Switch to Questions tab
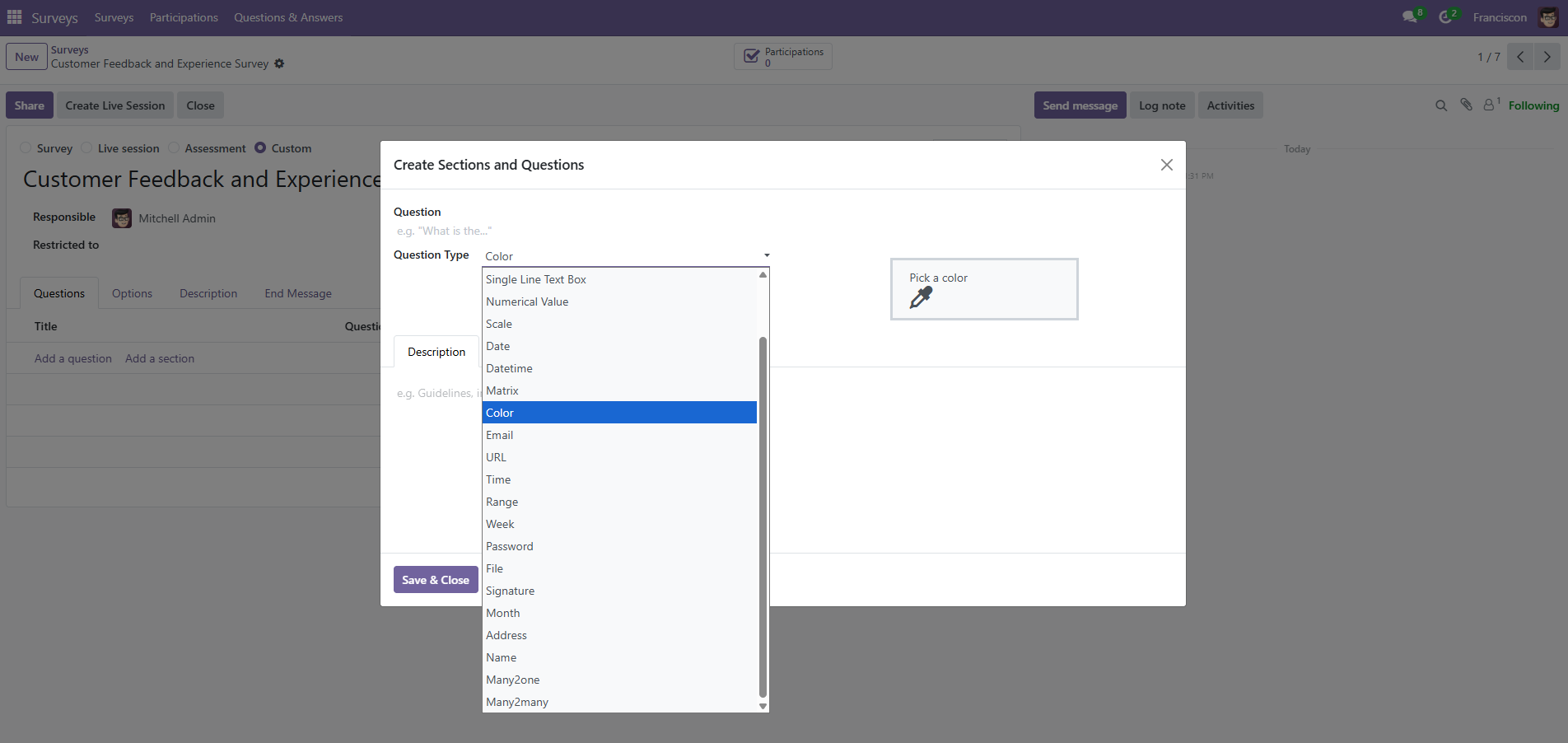 [59, 293]
